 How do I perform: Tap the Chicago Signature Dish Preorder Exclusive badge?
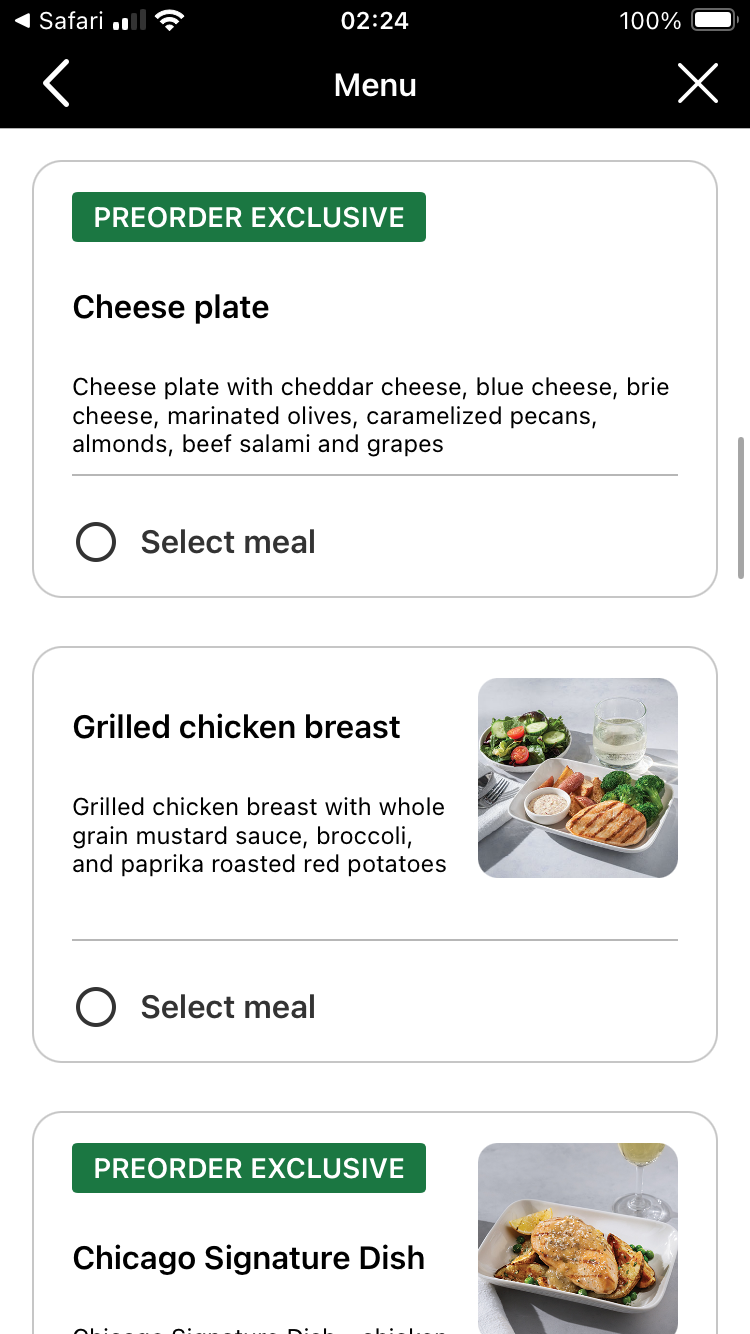point(249,1168)
